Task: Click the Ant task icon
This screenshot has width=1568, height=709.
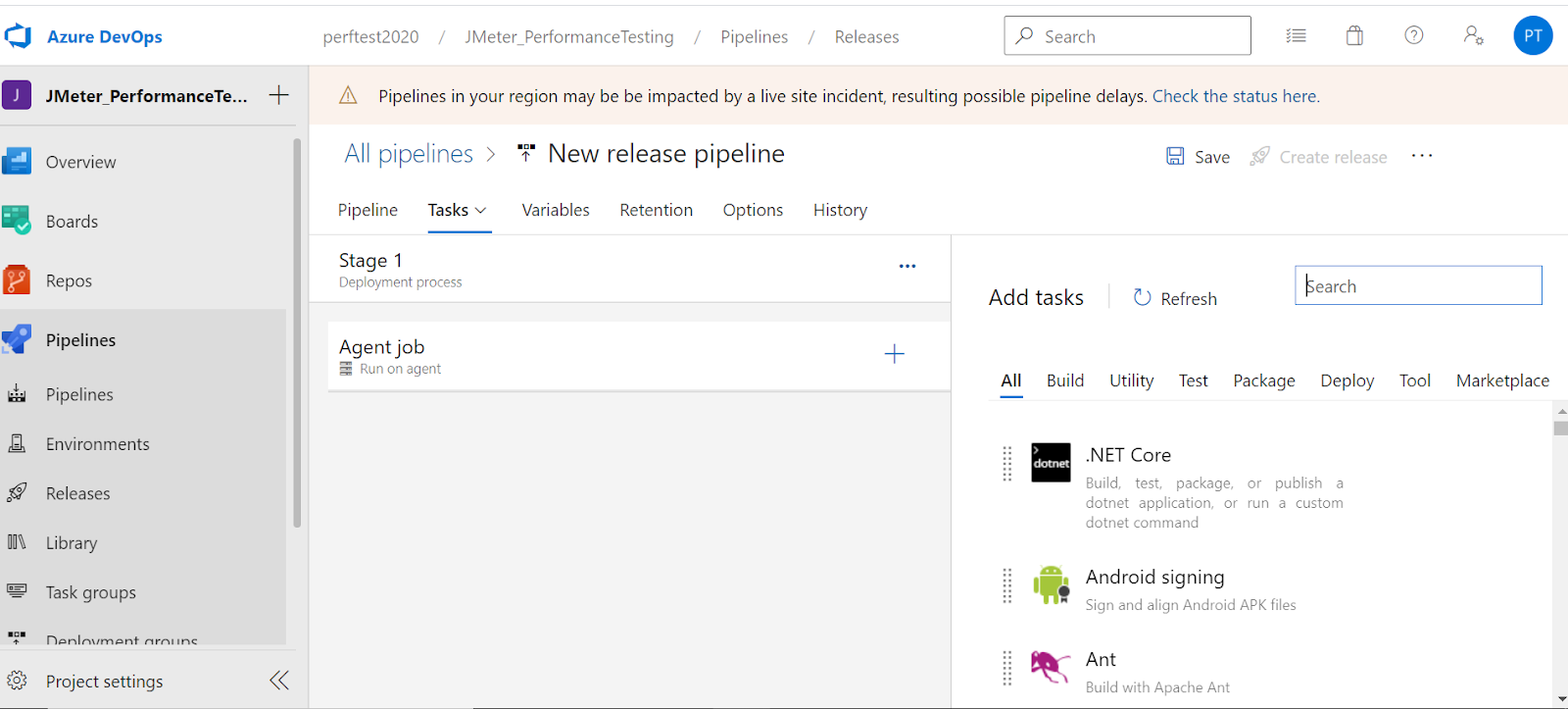Action: 1051,667
